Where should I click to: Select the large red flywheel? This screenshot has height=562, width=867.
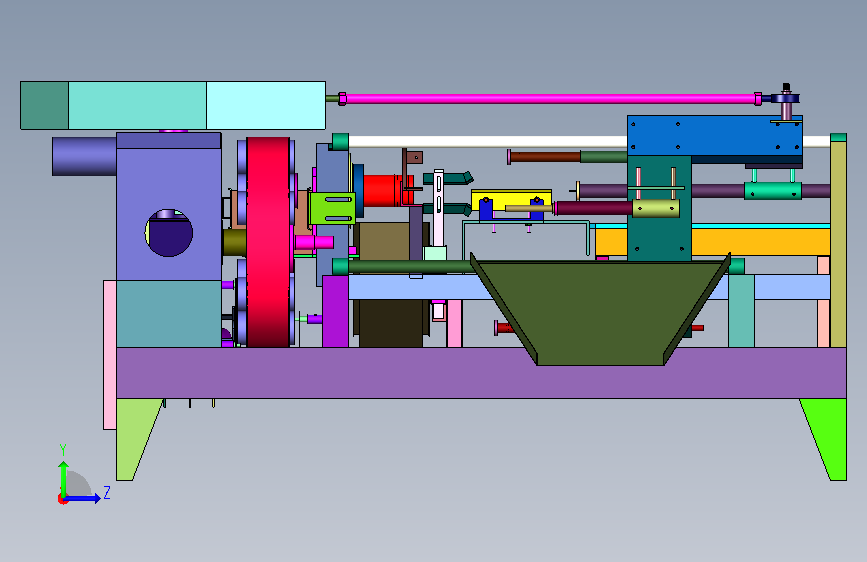click(268, 242)
